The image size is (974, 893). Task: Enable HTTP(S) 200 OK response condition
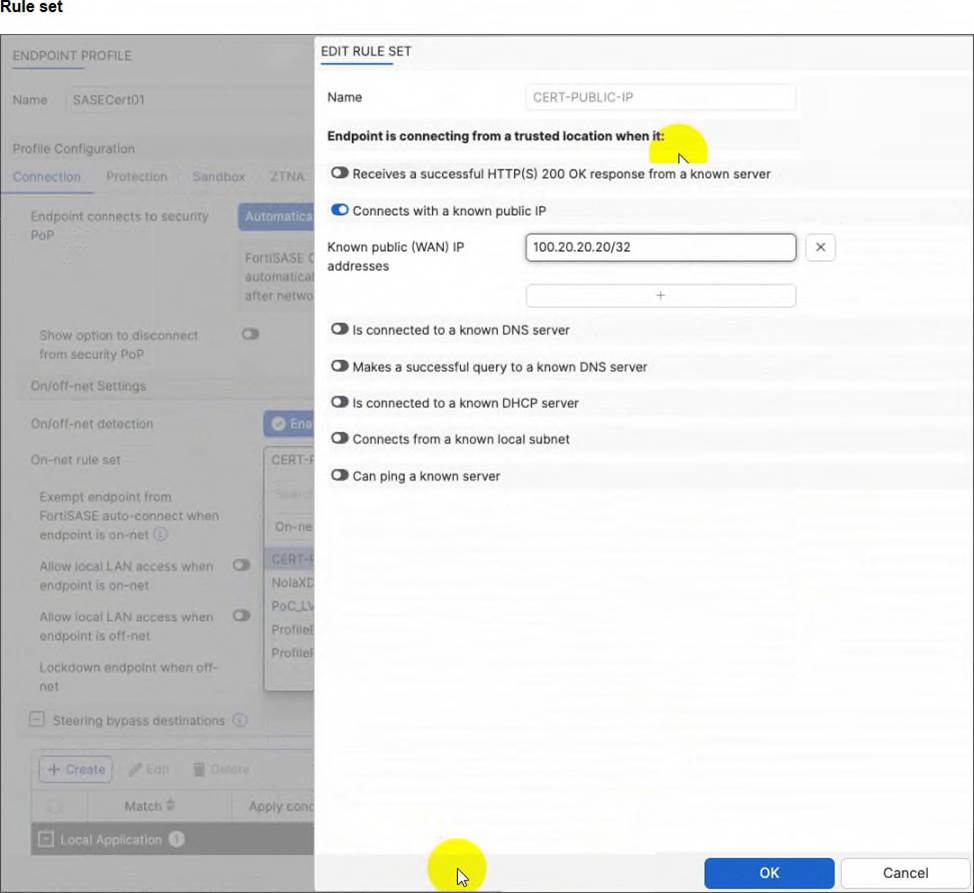339,173
